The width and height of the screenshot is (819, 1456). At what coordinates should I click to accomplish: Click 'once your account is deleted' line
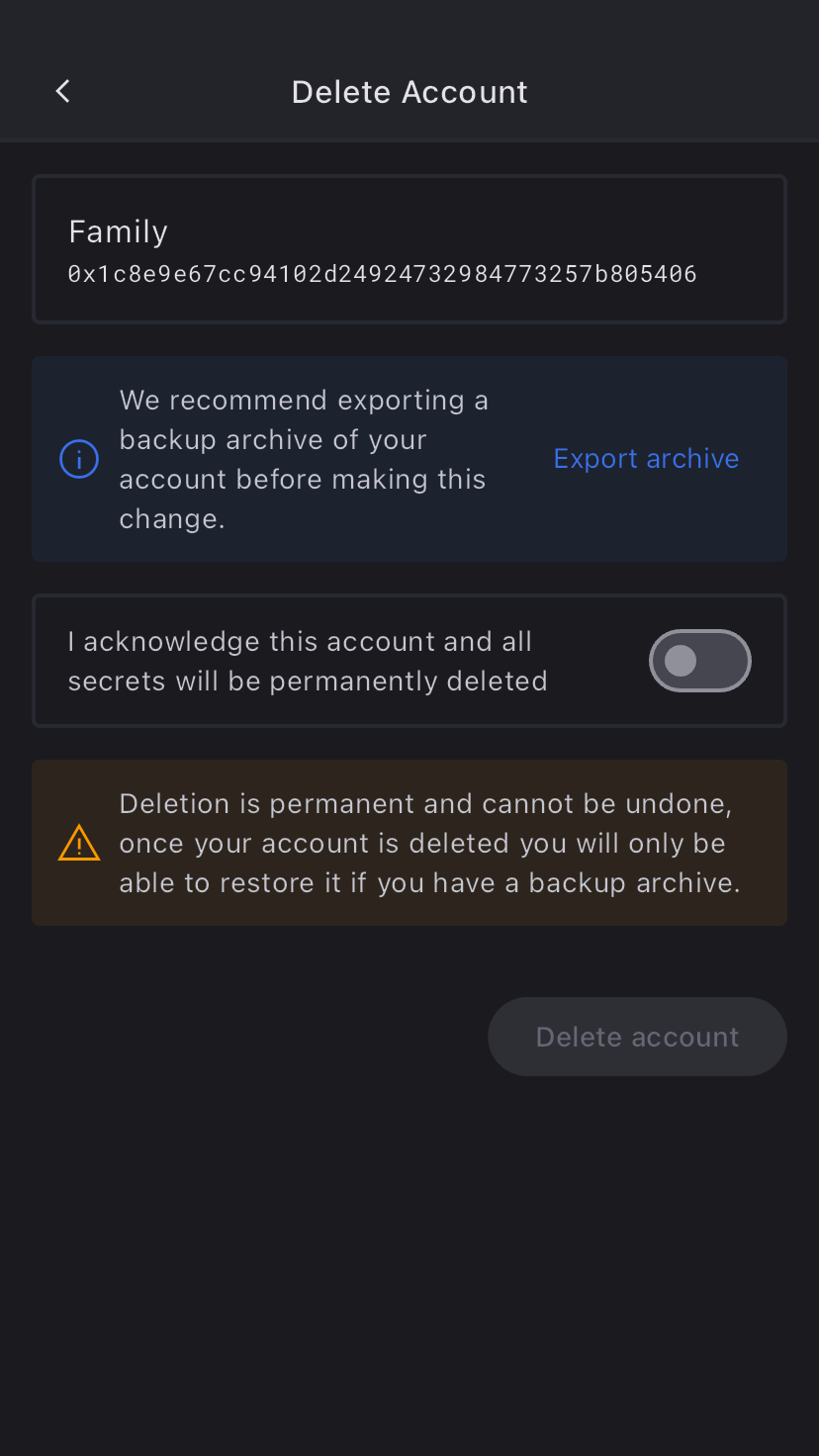(422, 844)
